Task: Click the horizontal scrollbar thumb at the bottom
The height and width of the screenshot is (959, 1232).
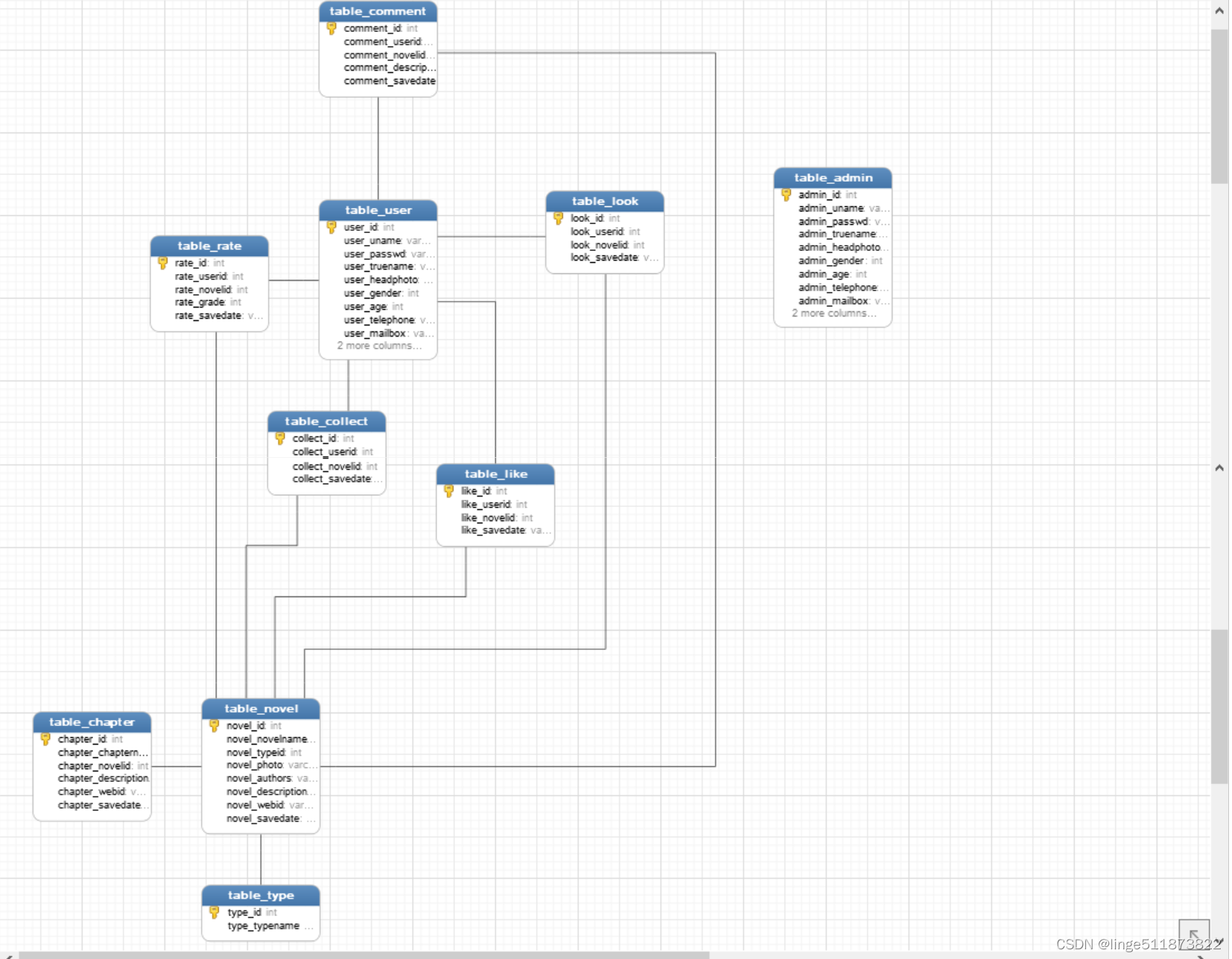Action: [x=364, y=955]
